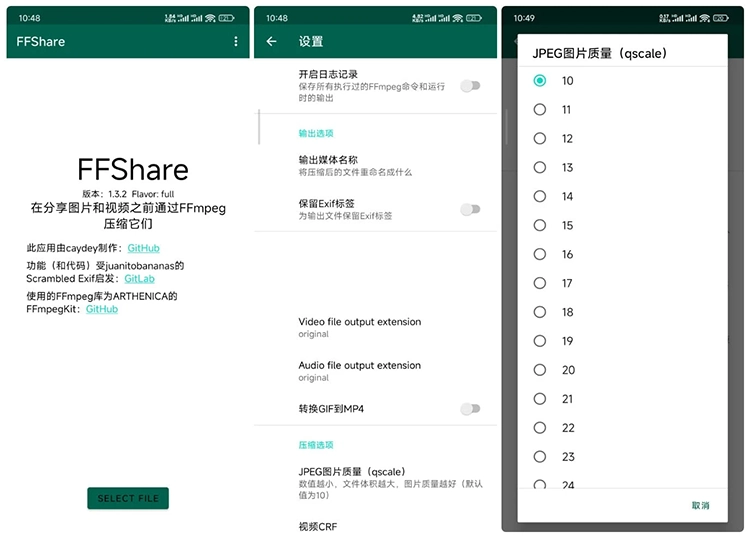
Task: Tap 取消 to dismiss the dialog
Action: (700, 506)
